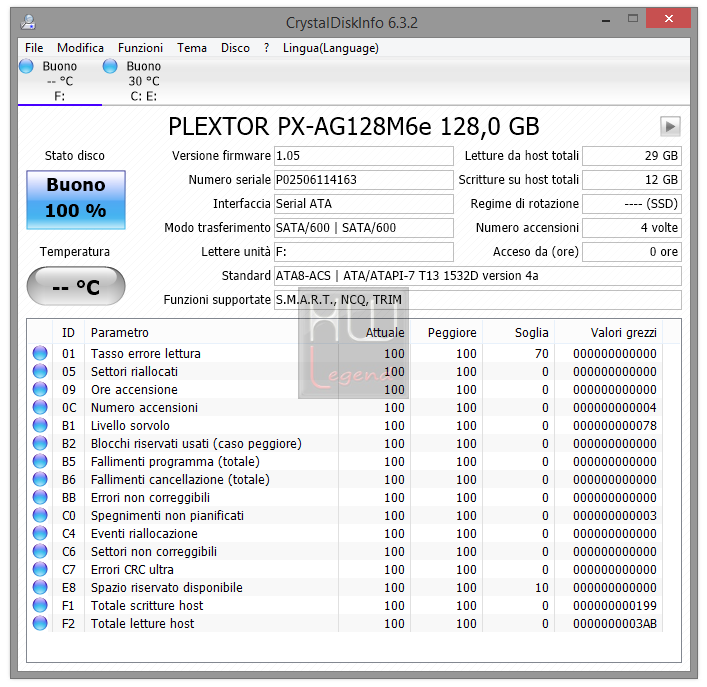This screenshot has width=707, height=687.
Task: Open the Modifica menu
Action: (80, 48)
